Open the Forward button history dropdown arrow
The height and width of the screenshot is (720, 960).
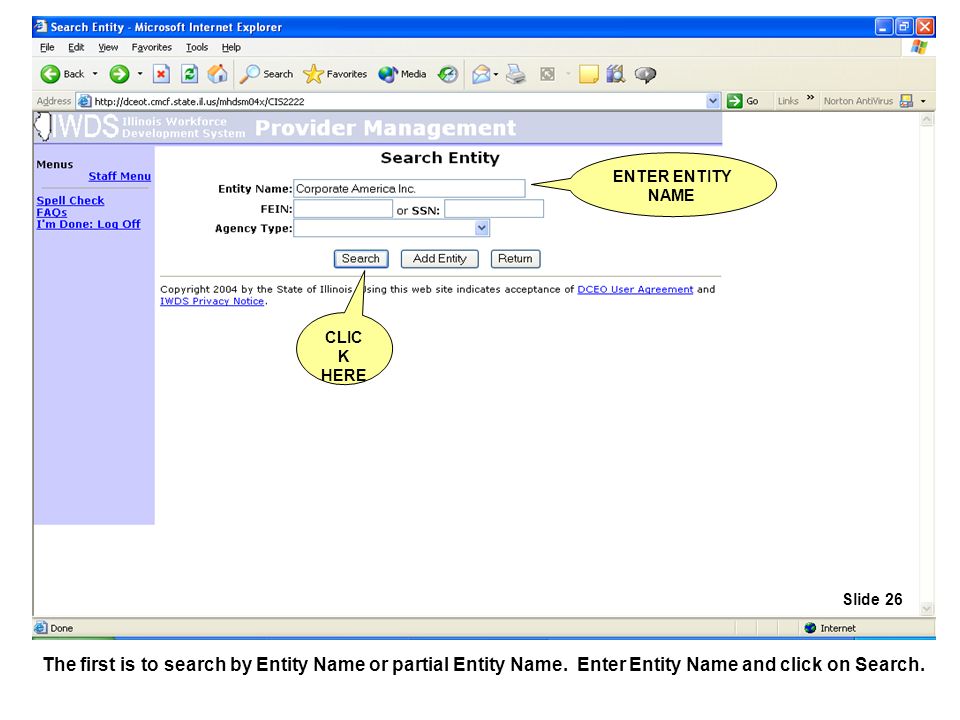(140, 74)
